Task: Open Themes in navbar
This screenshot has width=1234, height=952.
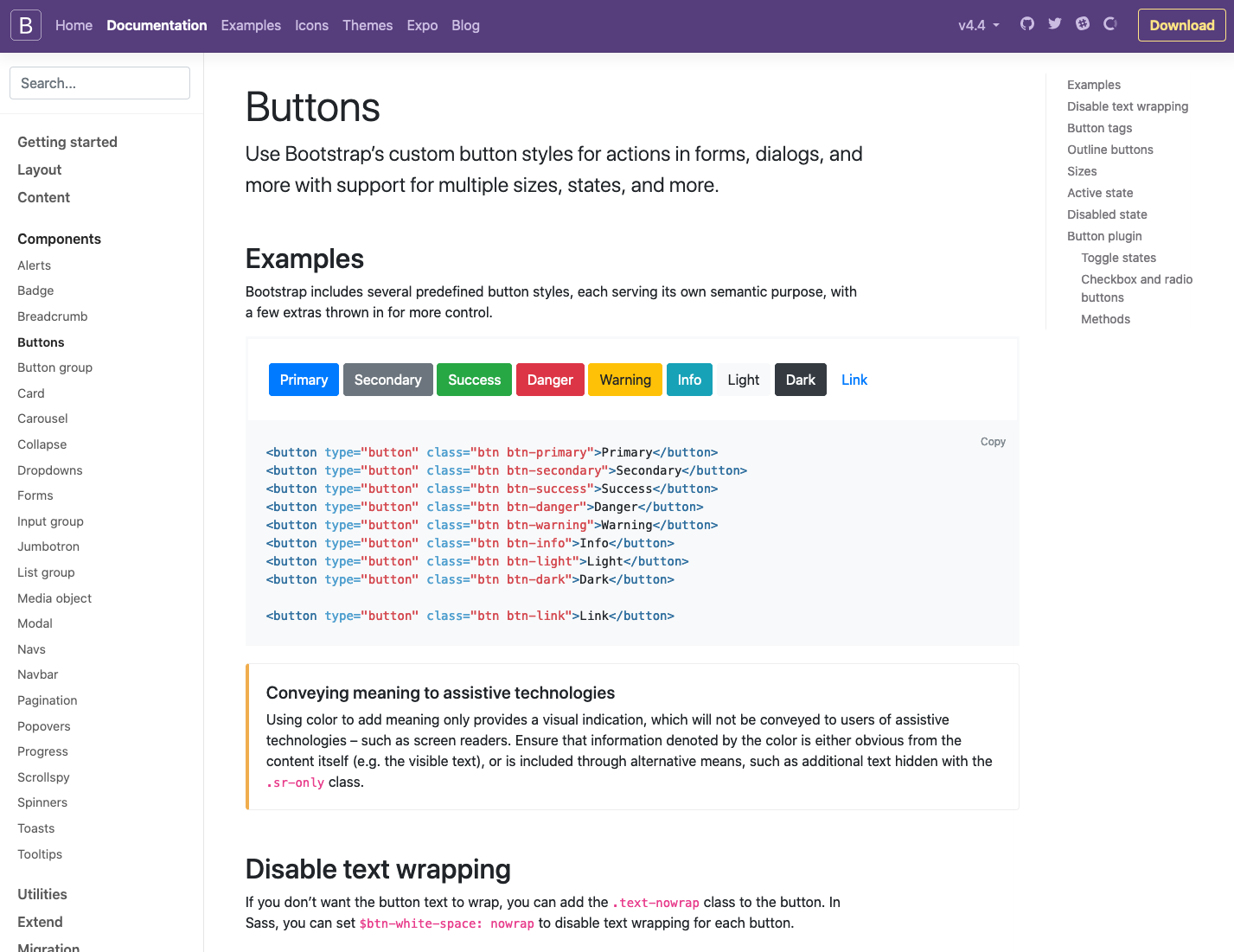Action: point(368,25)
